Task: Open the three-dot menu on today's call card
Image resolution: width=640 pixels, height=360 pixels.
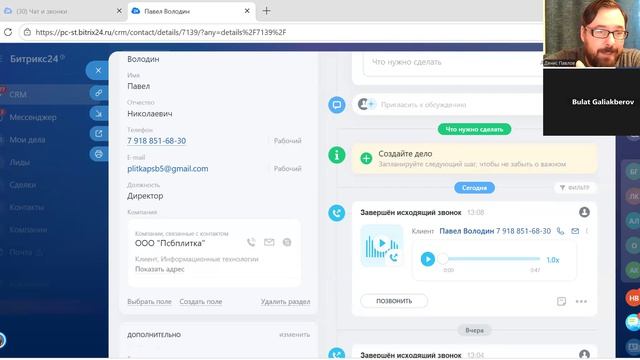Action: 581,302
